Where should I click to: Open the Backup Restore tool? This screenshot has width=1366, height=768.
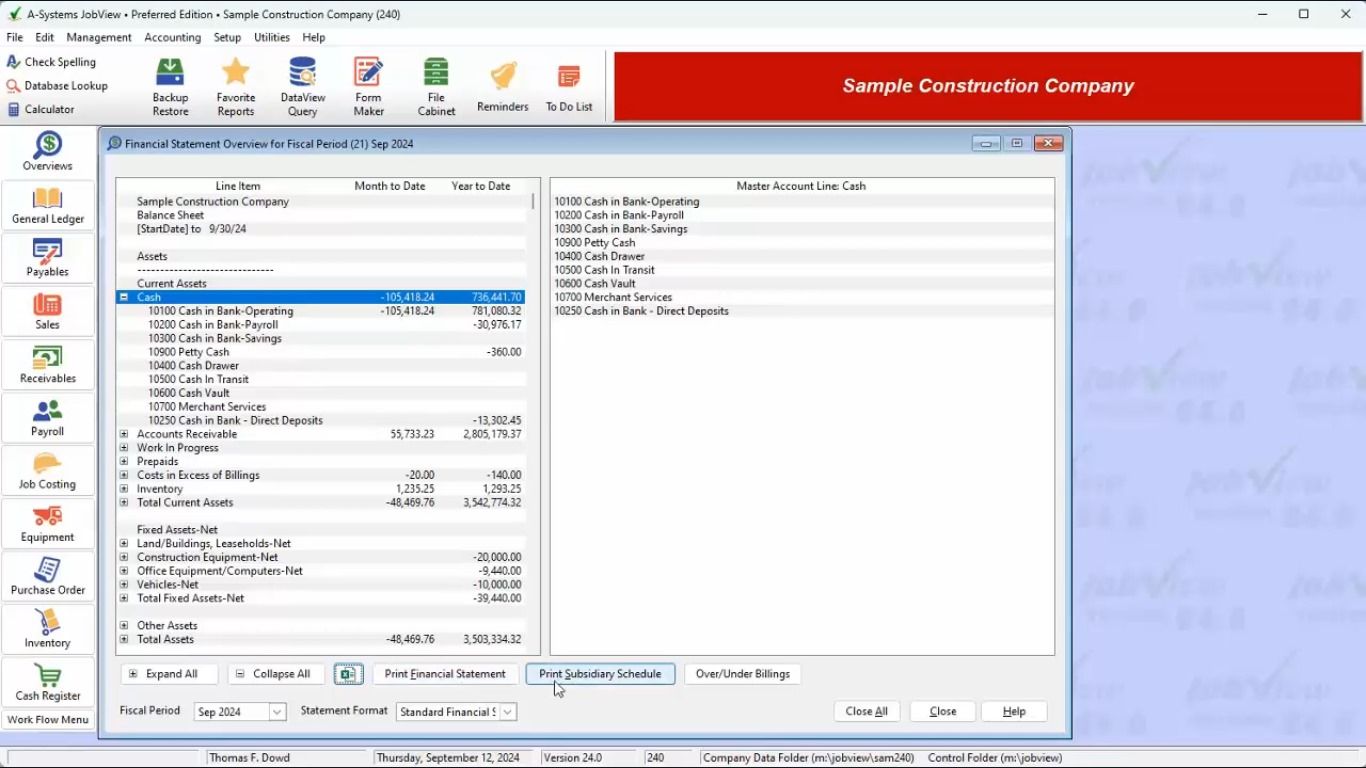click(x=170, y=86)
